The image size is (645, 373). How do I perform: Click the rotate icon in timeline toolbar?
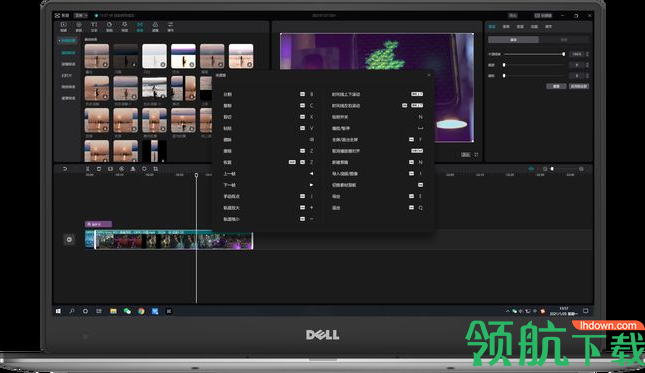[144, 169]
